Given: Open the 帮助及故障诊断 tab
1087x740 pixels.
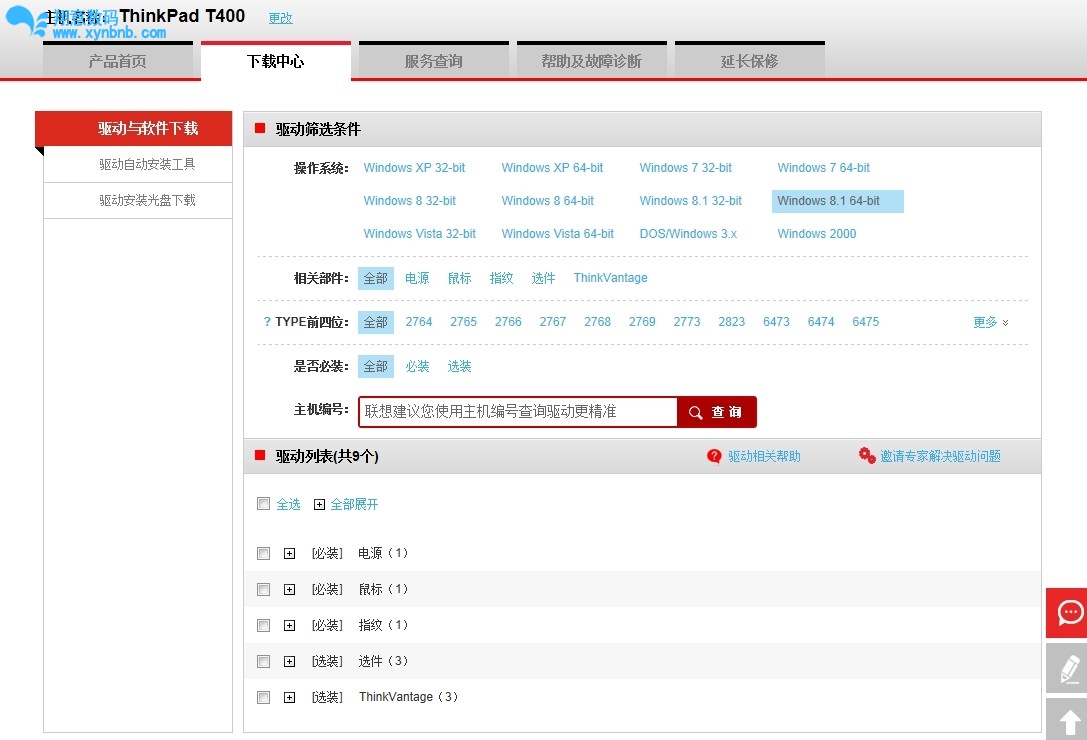Looking at the screenshot, I should [592, 60].
